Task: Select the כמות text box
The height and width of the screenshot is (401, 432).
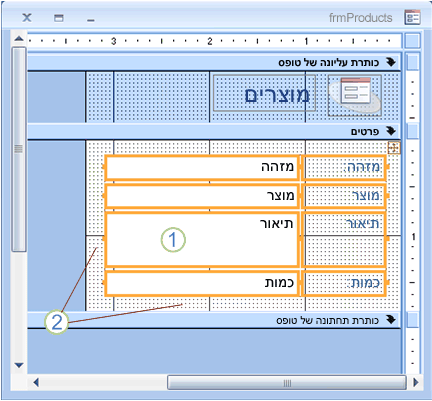Action: pos(201,283)
